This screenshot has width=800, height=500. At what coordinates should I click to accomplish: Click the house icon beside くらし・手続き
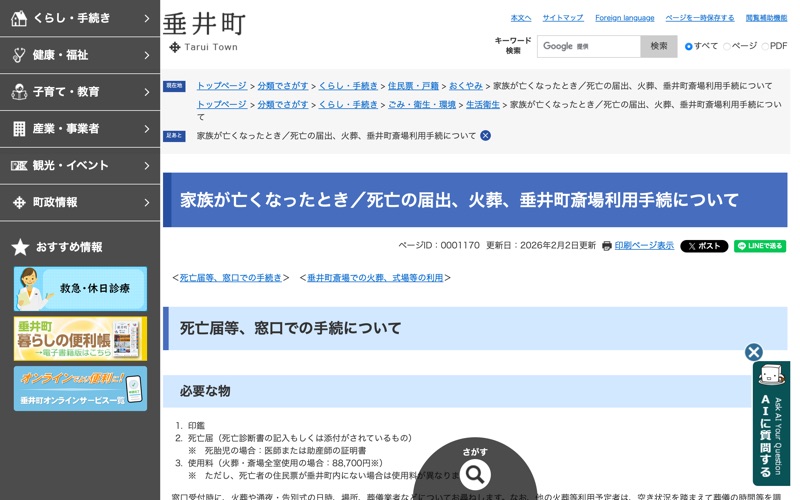pos(19,18)
